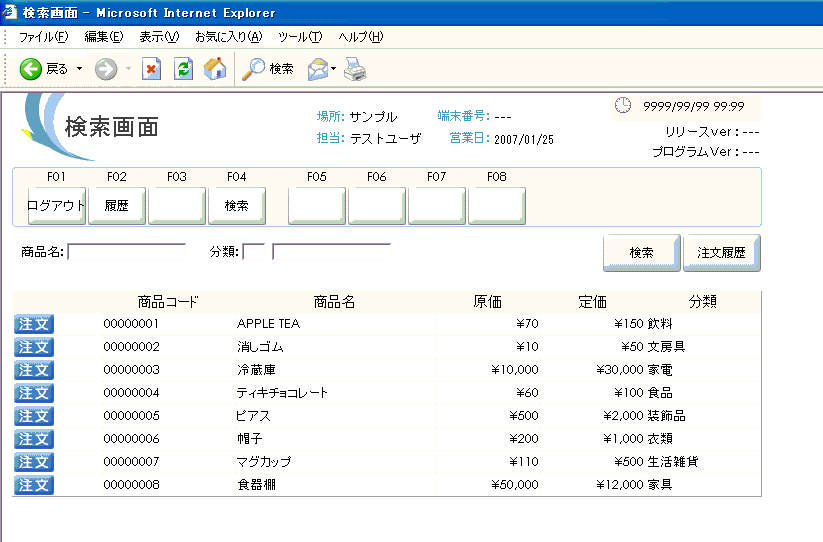Viewport: 823px width, 542px height.
Task: Click the APPLE TEA product name
Action: pyautogui.click(x=268, y=324)
